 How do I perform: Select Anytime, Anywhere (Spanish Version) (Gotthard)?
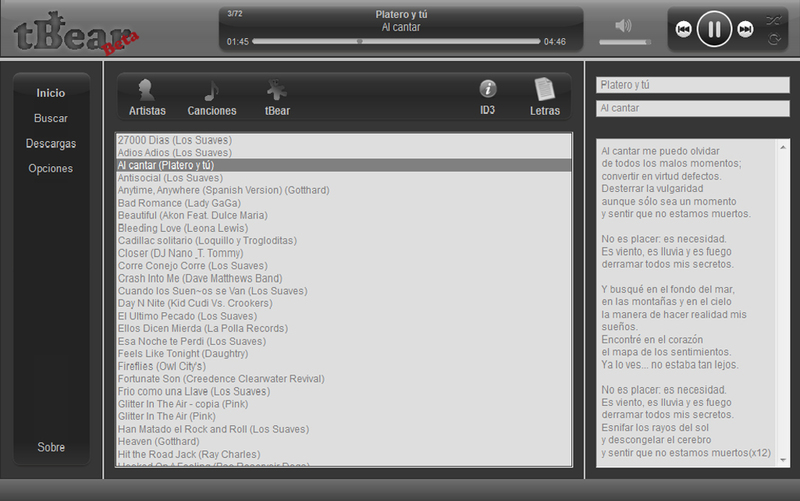(344, 190)
